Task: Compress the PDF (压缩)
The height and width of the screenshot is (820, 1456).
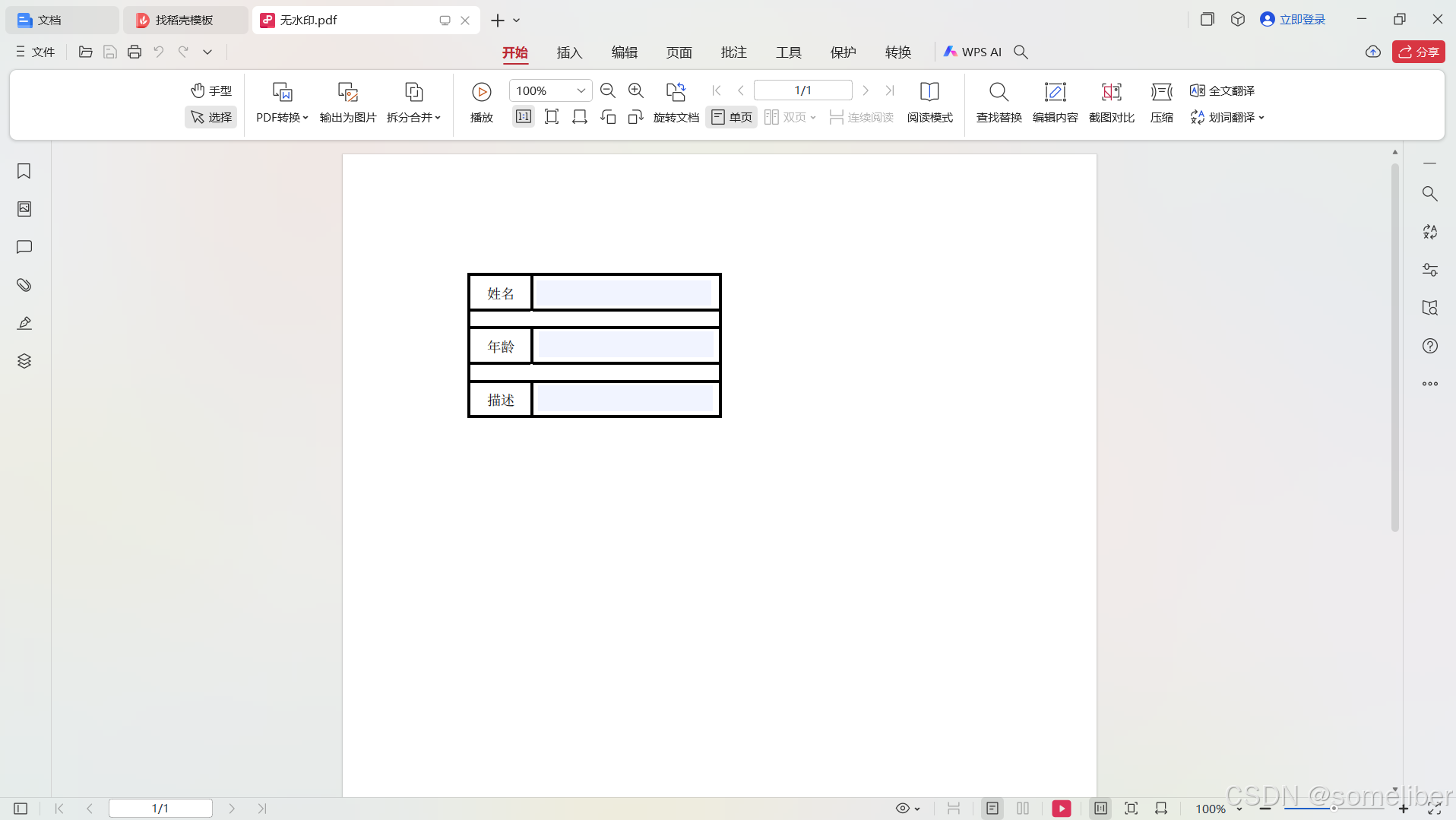Action: click(1161, 103)
